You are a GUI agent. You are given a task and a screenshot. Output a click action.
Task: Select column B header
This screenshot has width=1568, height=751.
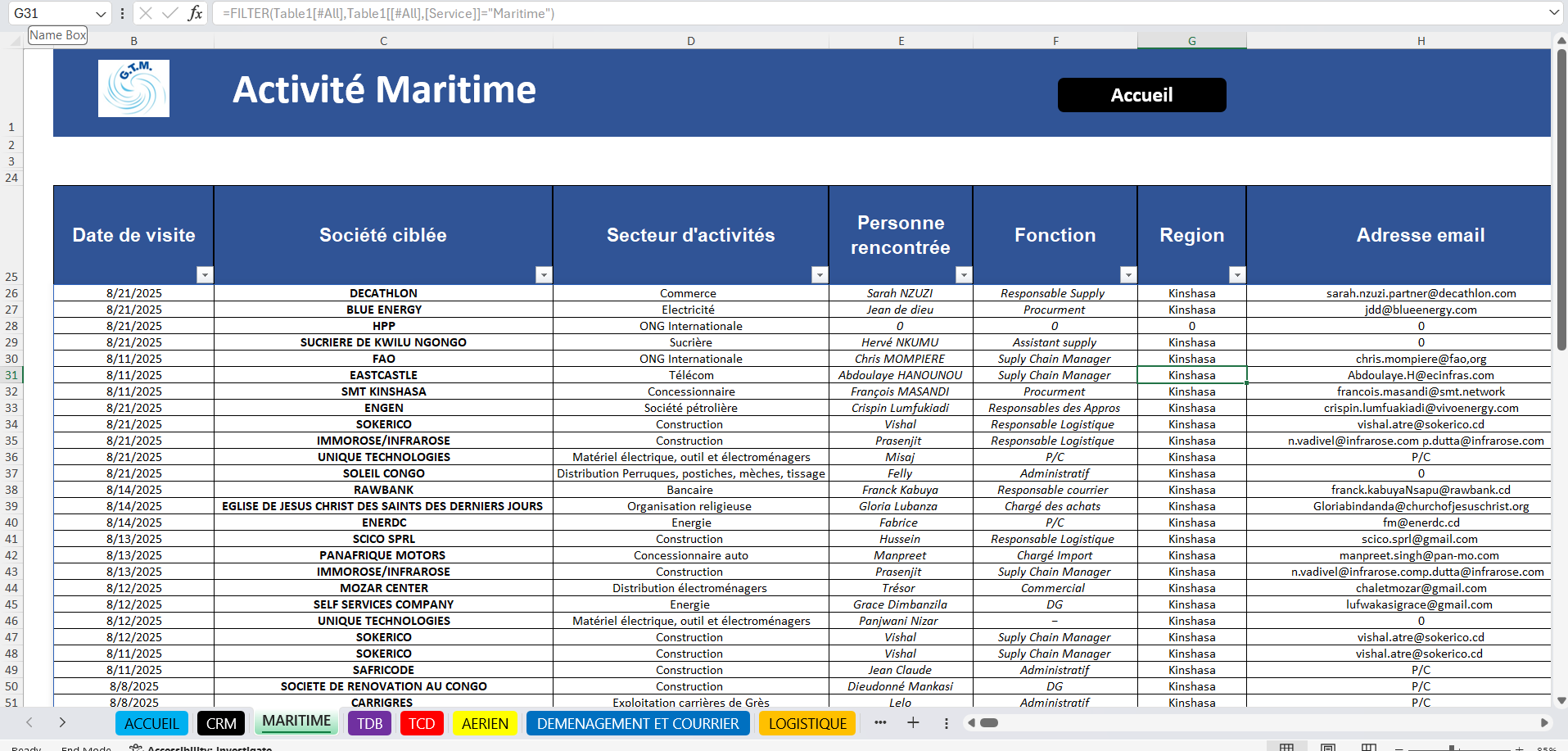click(x=133, y=41)
